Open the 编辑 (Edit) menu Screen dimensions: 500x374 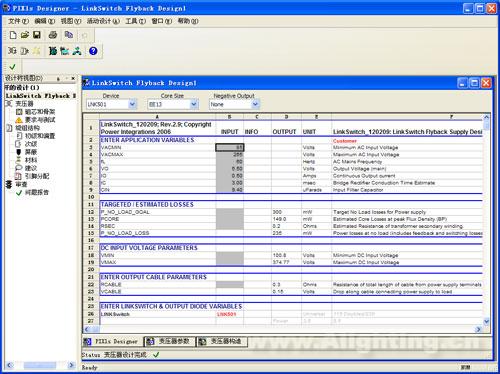click(44, 21)
